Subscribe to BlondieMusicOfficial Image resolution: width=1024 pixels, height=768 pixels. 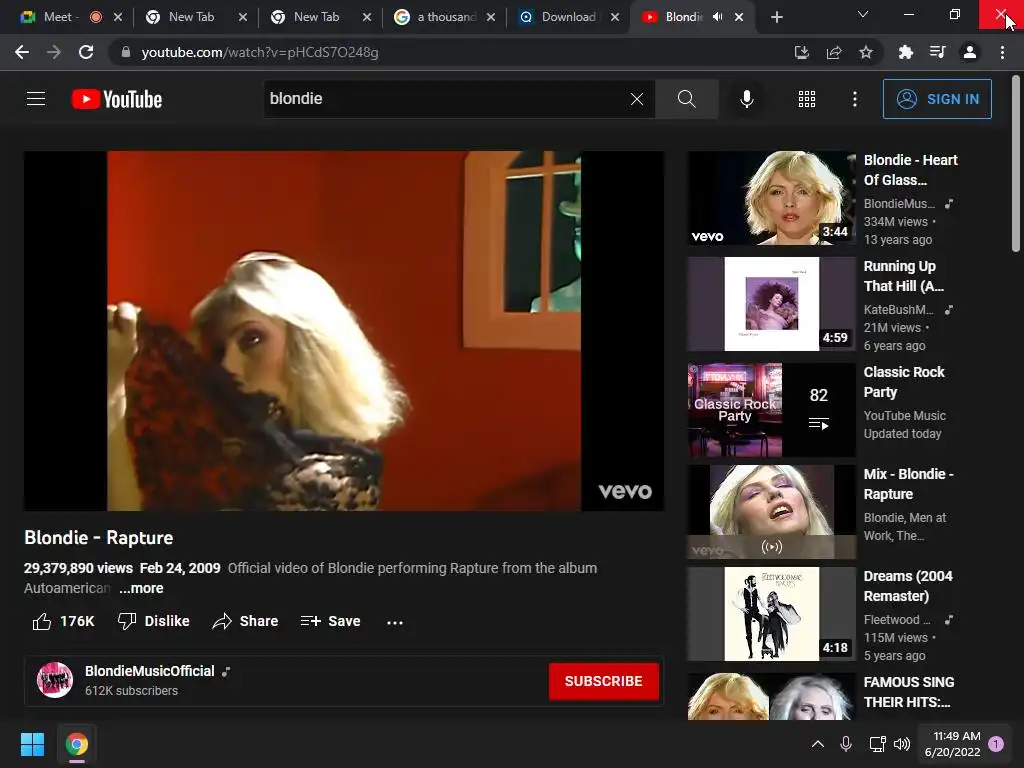603,681
